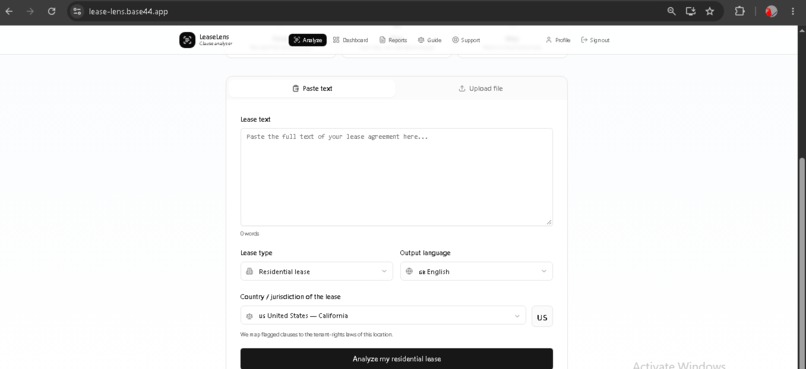
Task: Click the Support nav lifebuoy icon
Action: (x=455, y=40)
